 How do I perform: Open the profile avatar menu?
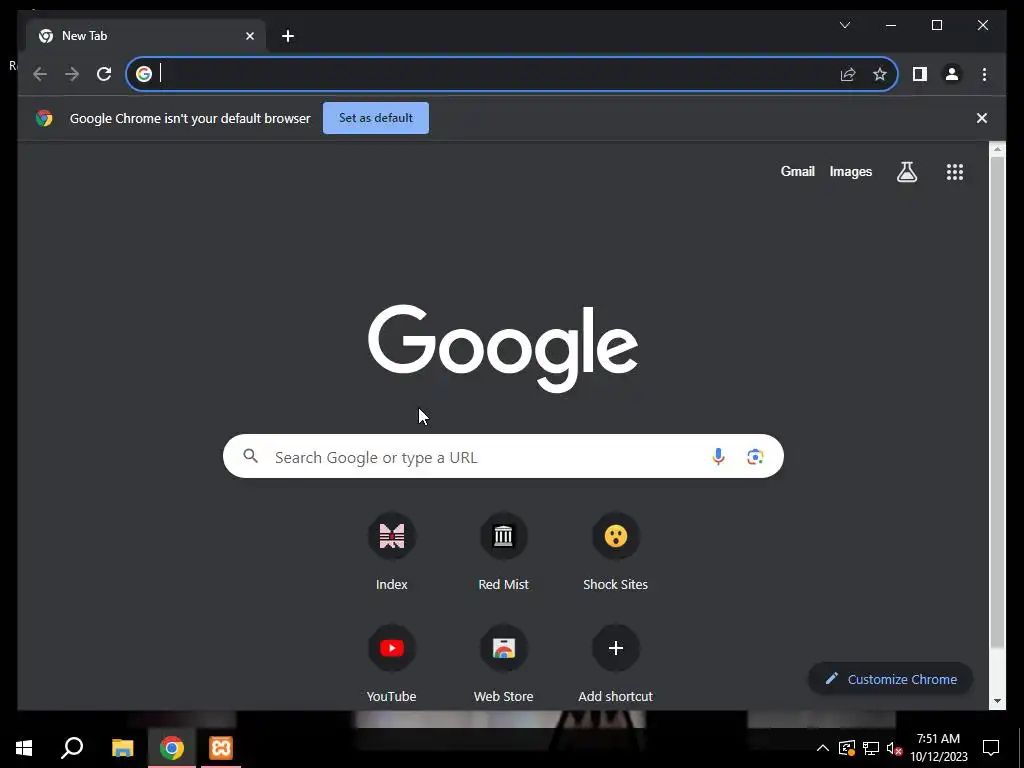952,74
